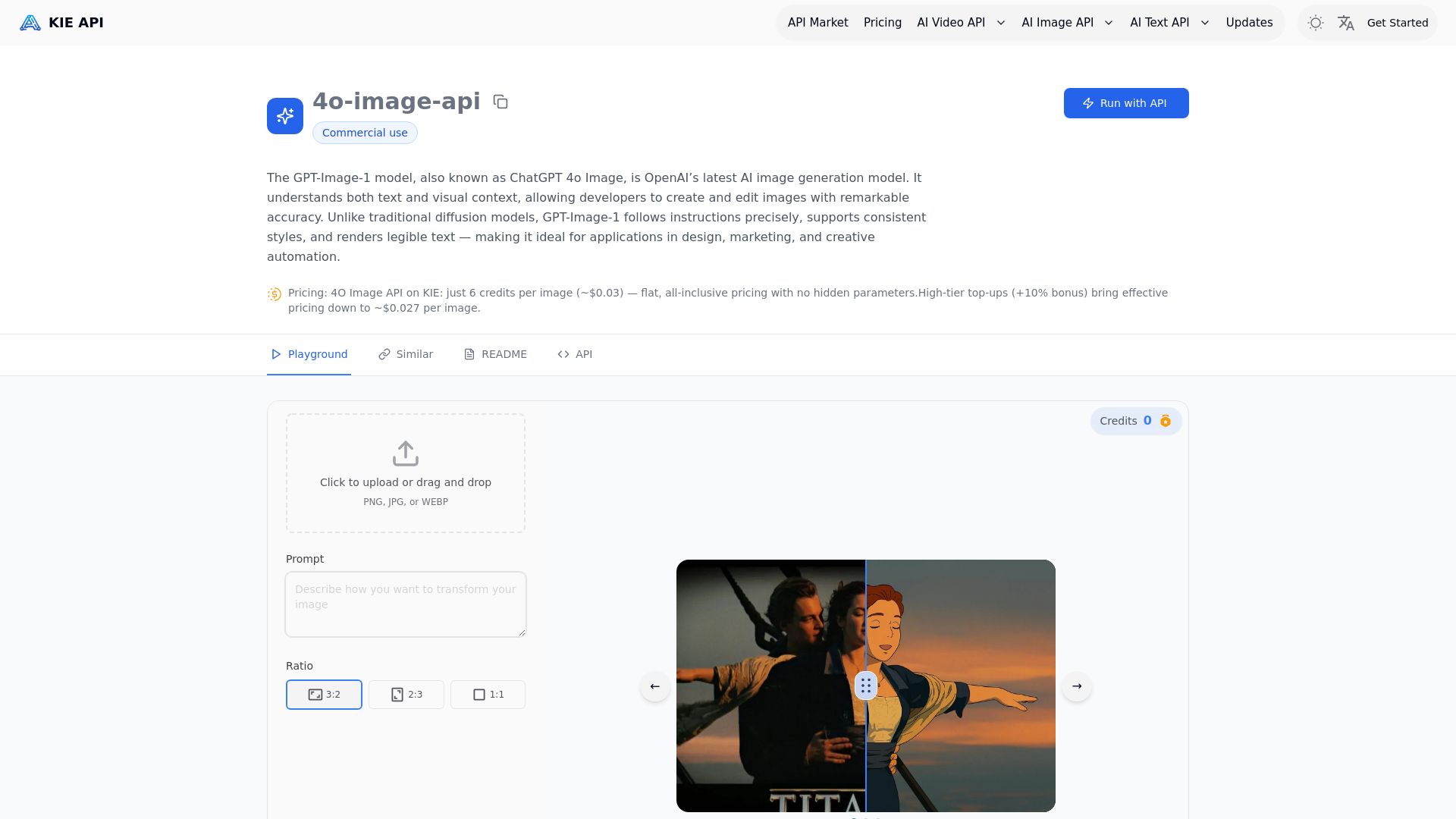Click the upload drag and drop area
This screenshot has height=819, width=1456.
[x=406, y=473]
